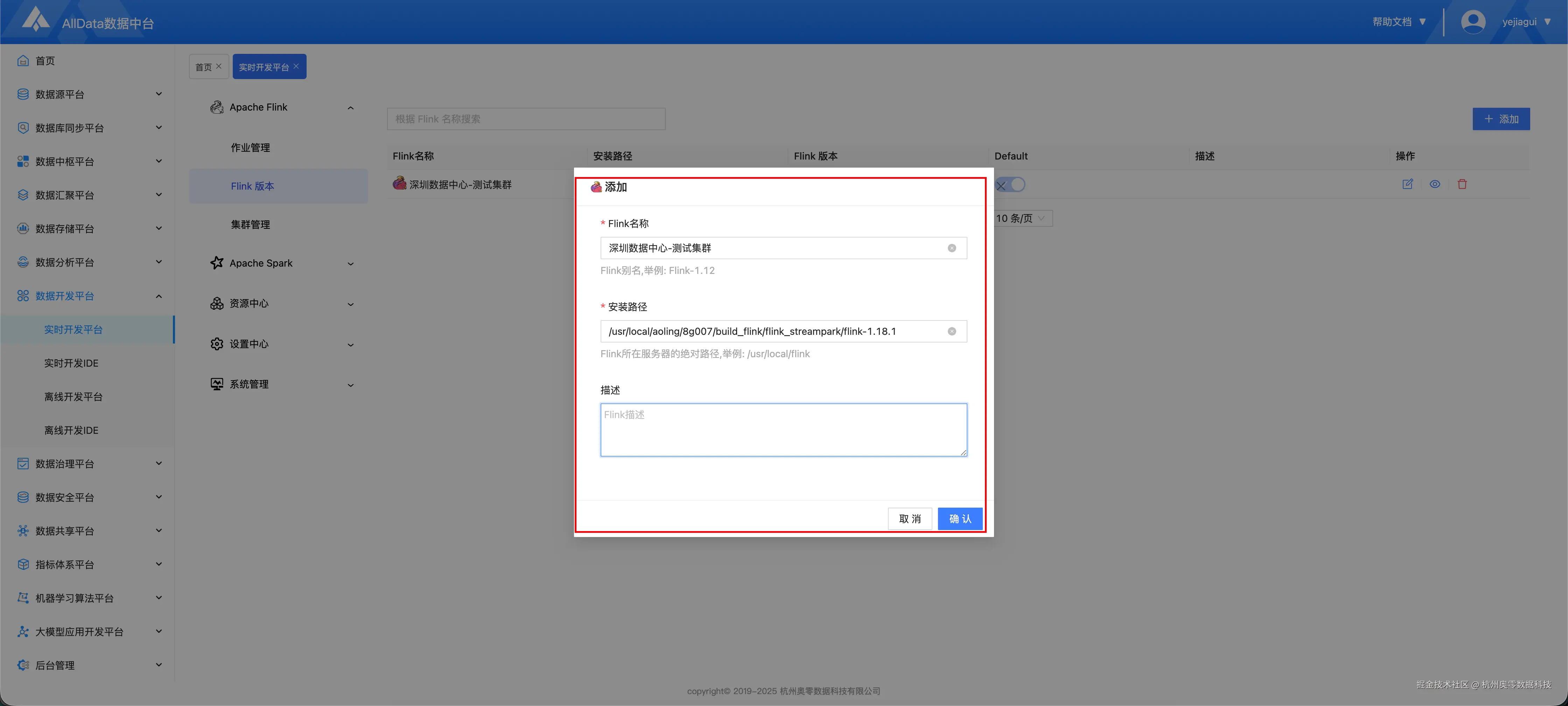The width and height of the screenshot is (1568, 706).
Task: Open the 系统管理 monitor icon
Action: pos(217,383)
